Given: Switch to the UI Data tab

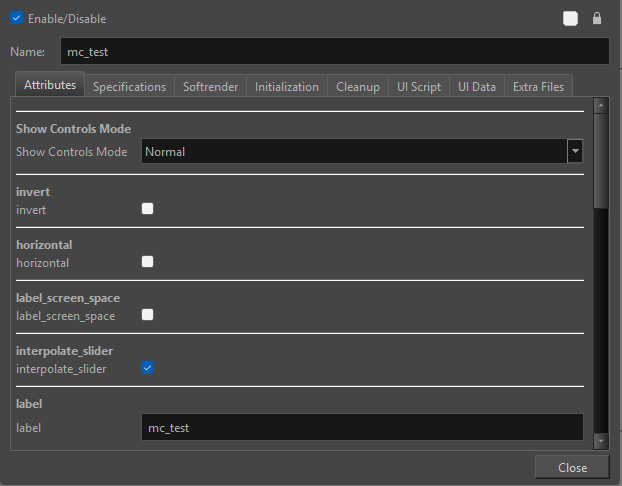Looking at the screenshot, I should click(476, 87).
